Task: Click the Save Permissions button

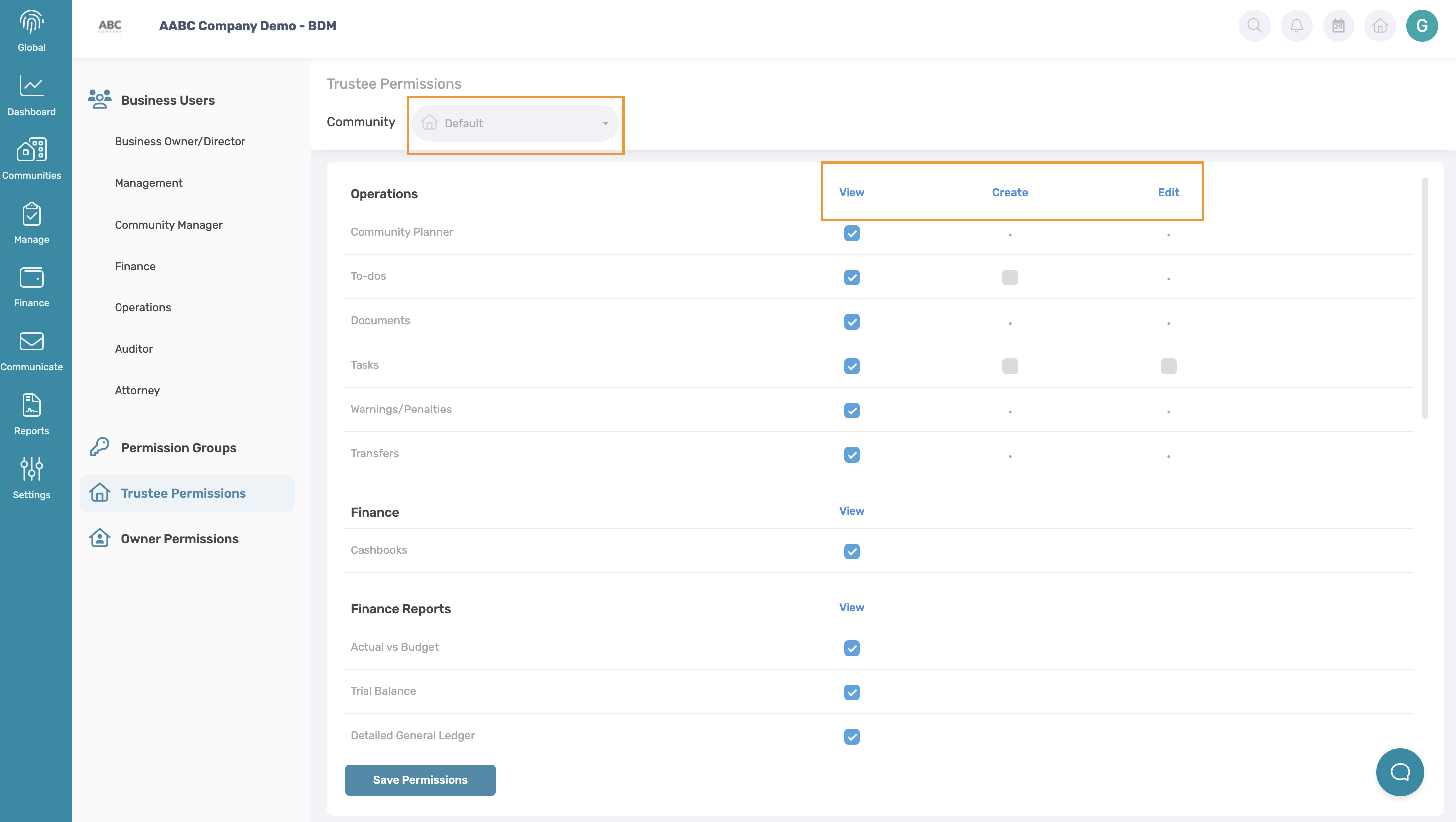Action: (x=420, y=780)
